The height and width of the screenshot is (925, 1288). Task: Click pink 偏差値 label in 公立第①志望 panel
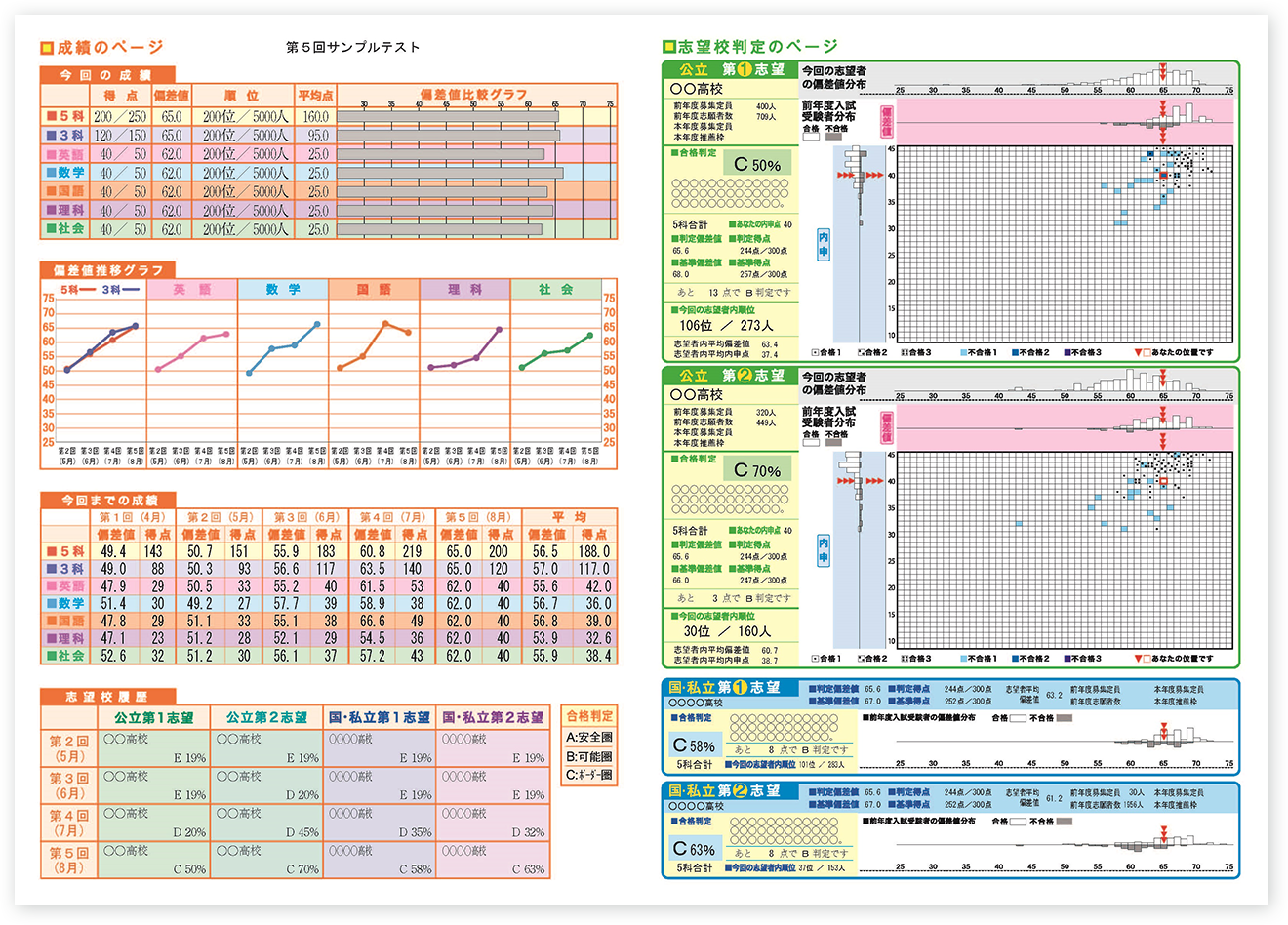[887, 121]
